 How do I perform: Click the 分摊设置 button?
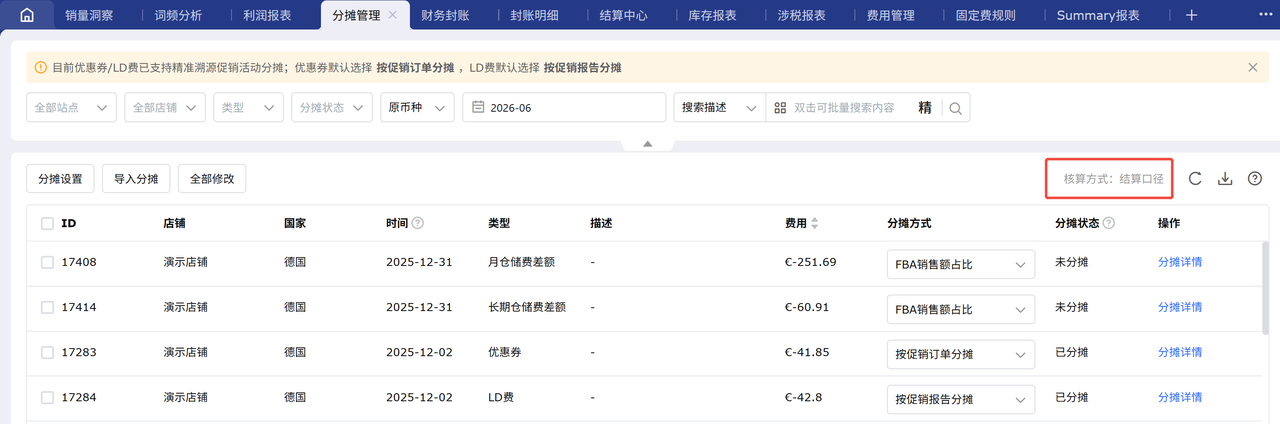[x=60, y=179]
